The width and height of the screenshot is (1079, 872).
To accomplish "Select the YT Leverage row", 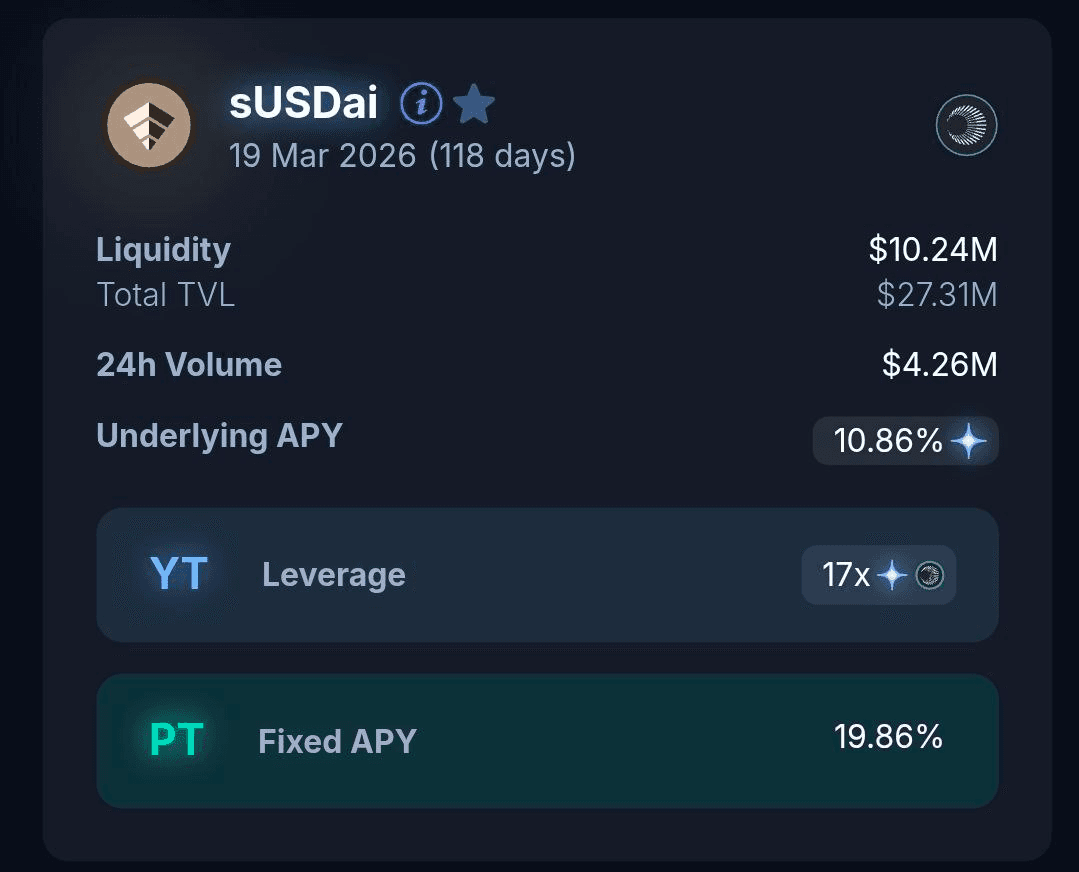I will [547, 575].
